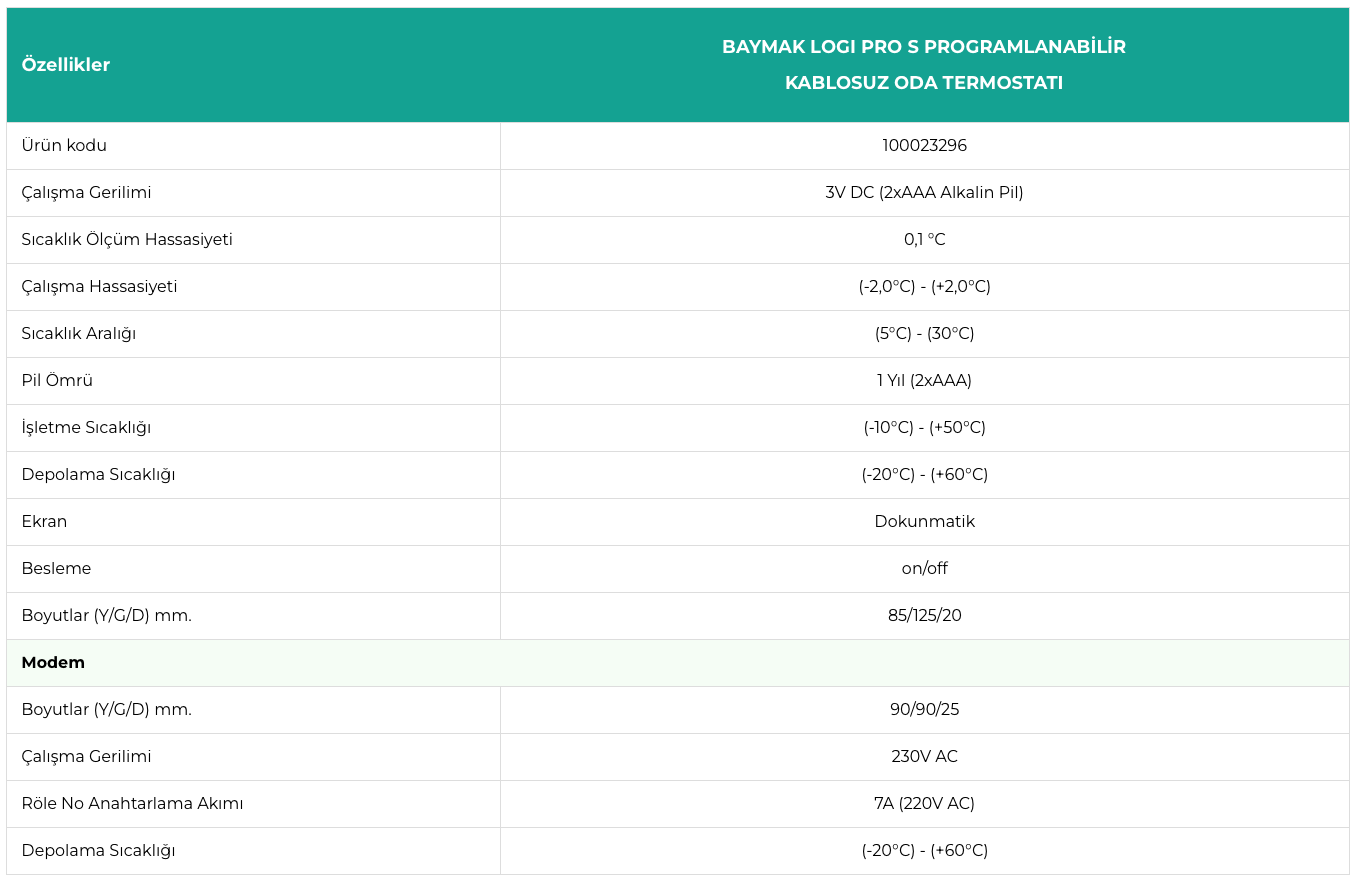Click the product code value 100023296
The image size is (1358, 883).
pyautogui.click(x=924, y=146)
